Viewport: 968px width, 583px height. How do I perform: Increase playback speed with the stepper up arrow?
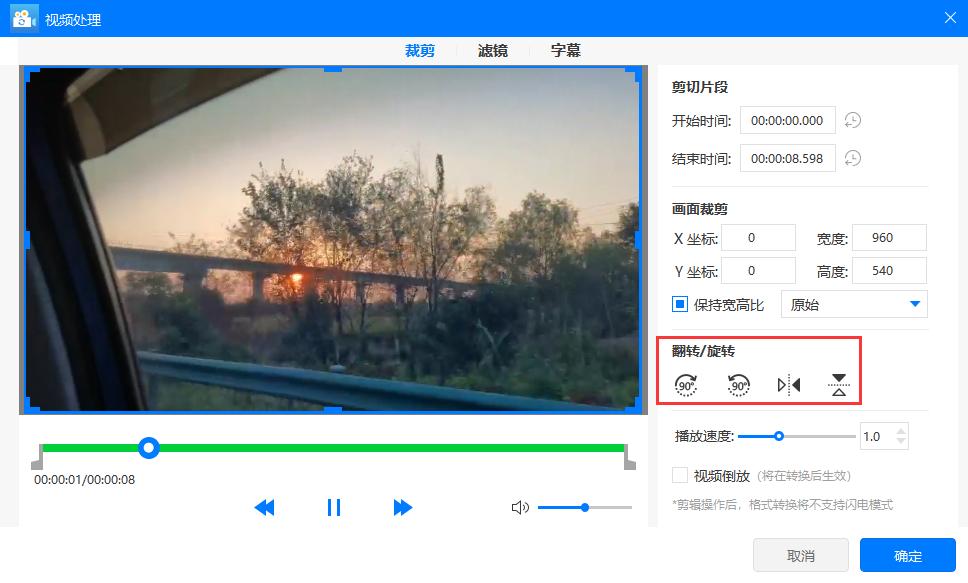[x=901, y=429]
